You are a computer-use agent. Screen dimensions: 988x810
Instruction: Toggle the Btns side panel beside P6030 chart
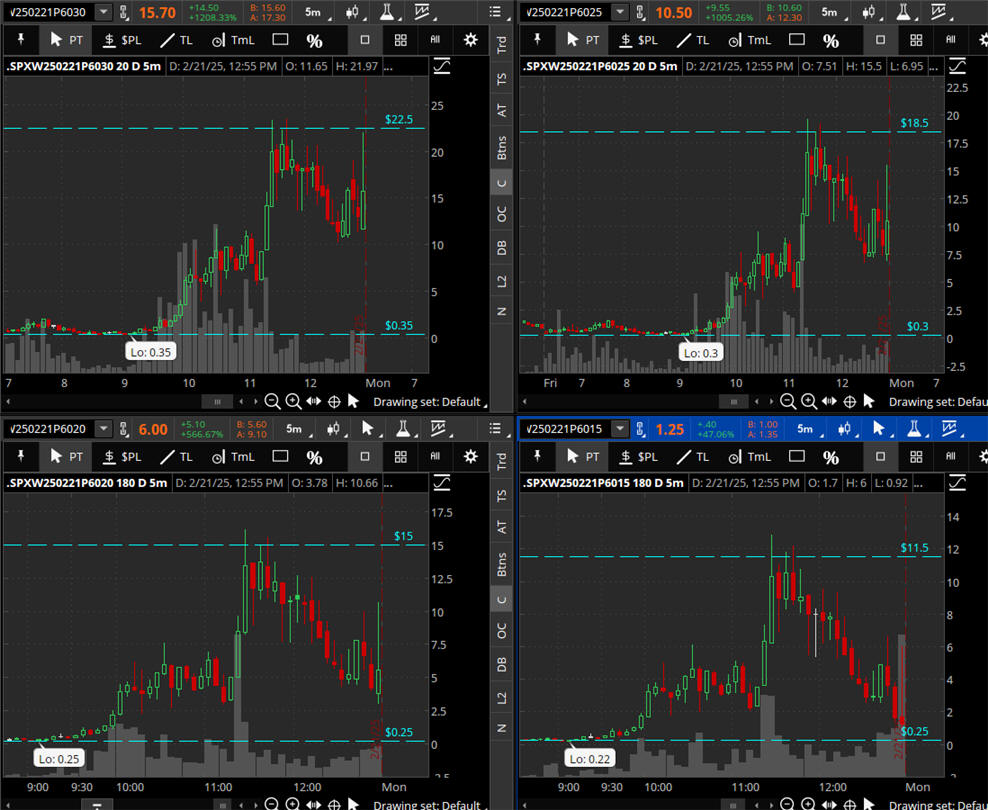(502, 147)
